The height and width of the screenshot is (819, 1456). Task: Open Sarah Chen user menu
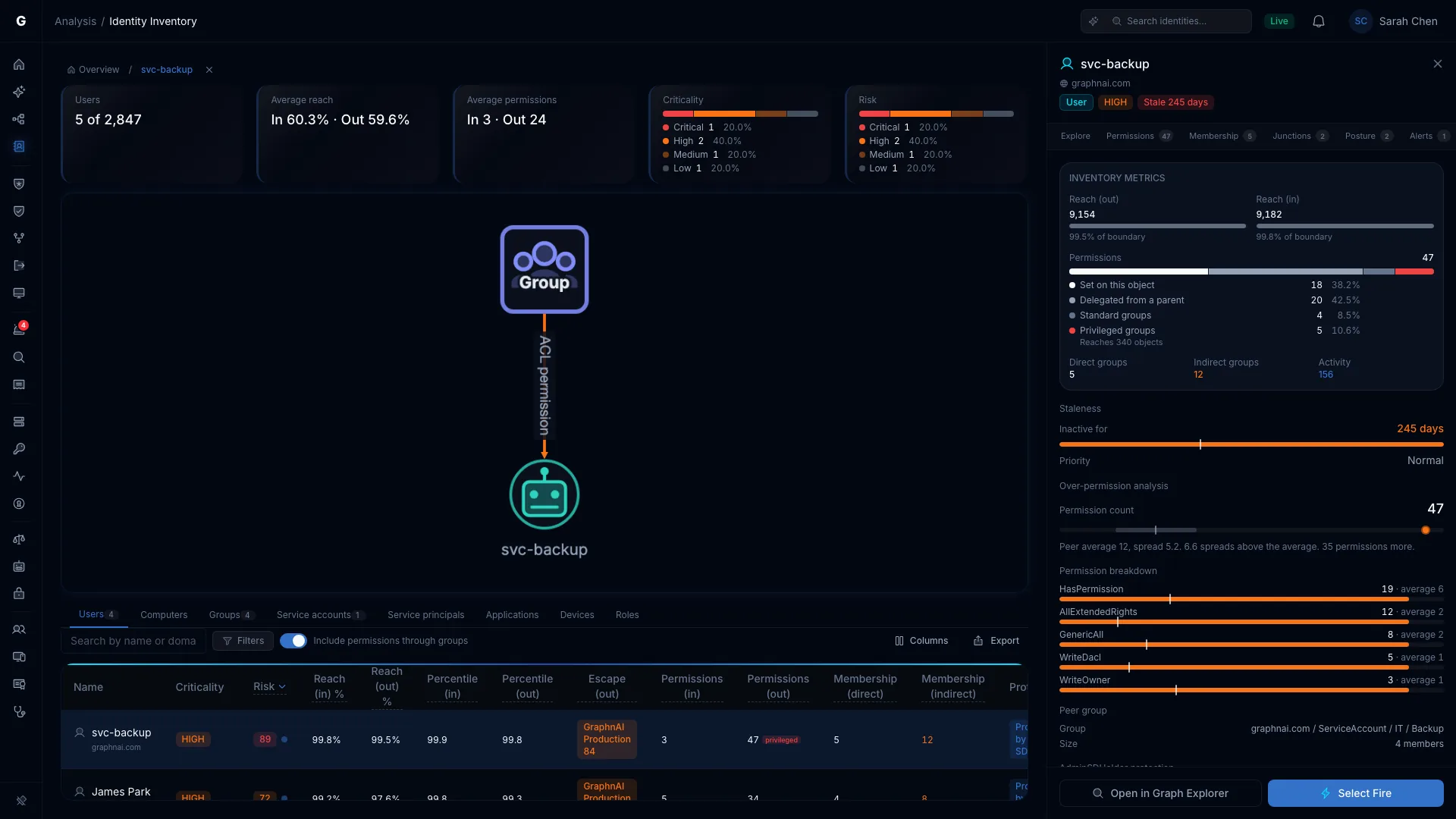coord(1394,21)
